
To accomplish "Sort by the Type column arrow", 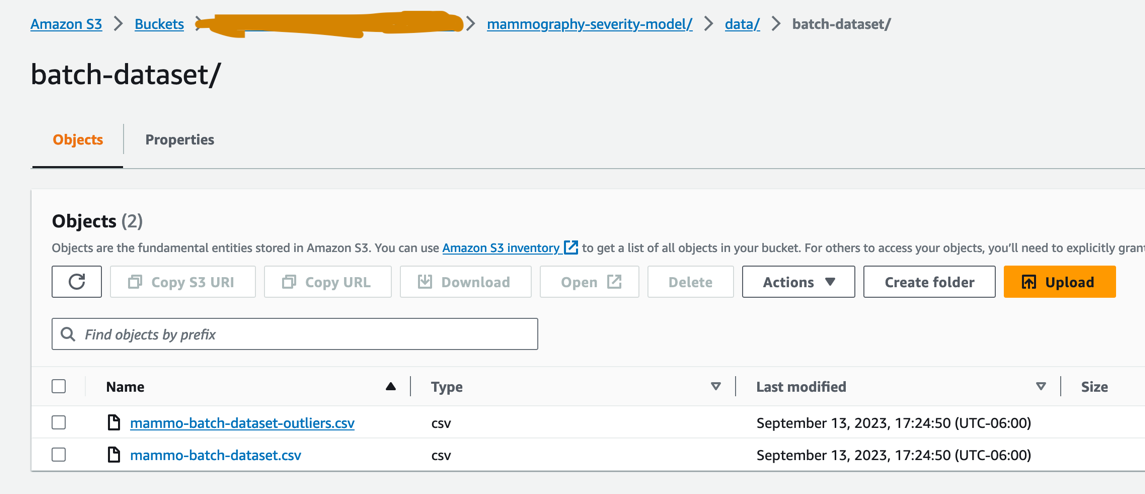I will point(715,387).
